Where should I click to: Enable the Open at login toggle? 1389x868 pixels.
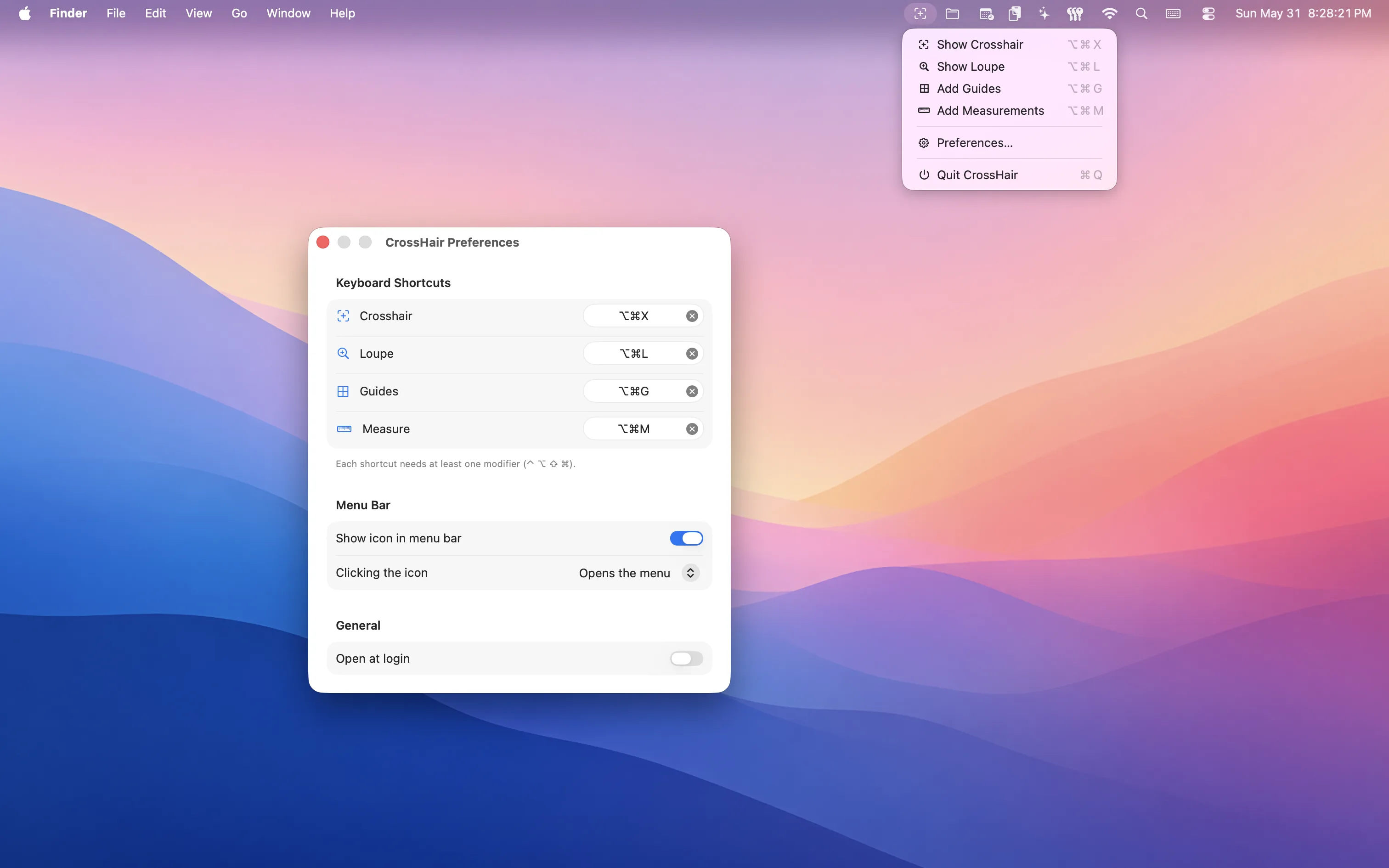(x=687, y=659)
